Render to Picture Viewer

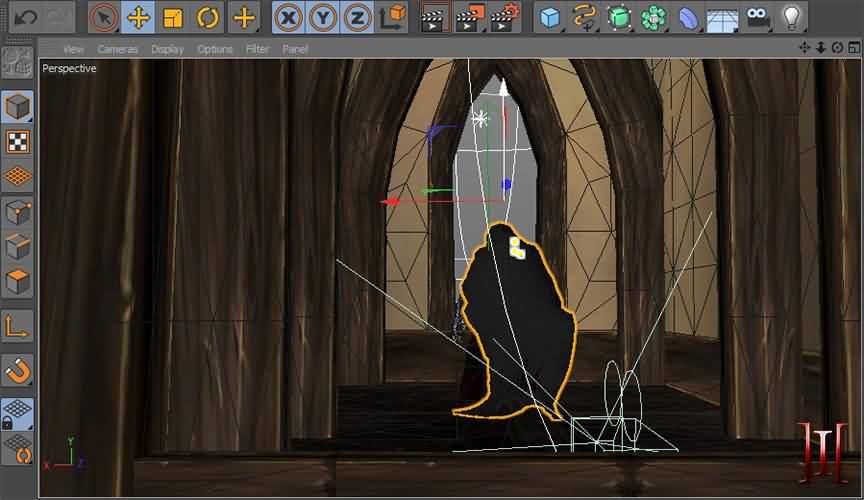[468, 18]
